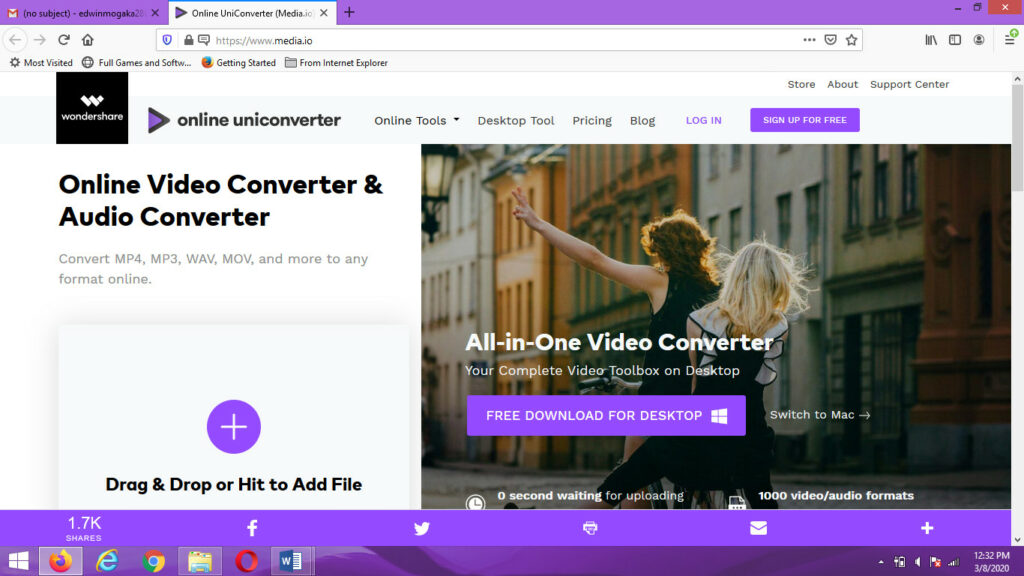
Task: Open File Explorer from taskbar
Action: pyautogui.click(x=200, y=561)
